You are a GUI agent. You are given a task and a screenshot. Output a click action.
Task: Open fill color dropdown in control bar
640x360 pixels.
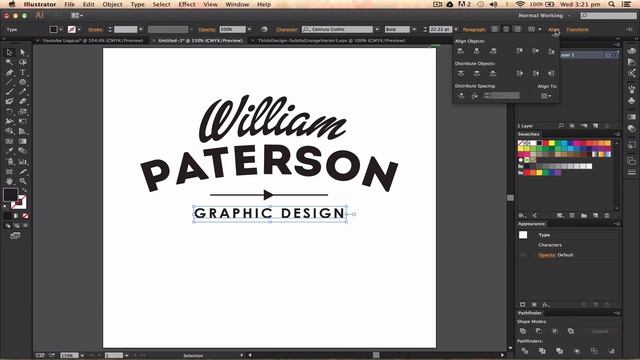tap(61, 29)
